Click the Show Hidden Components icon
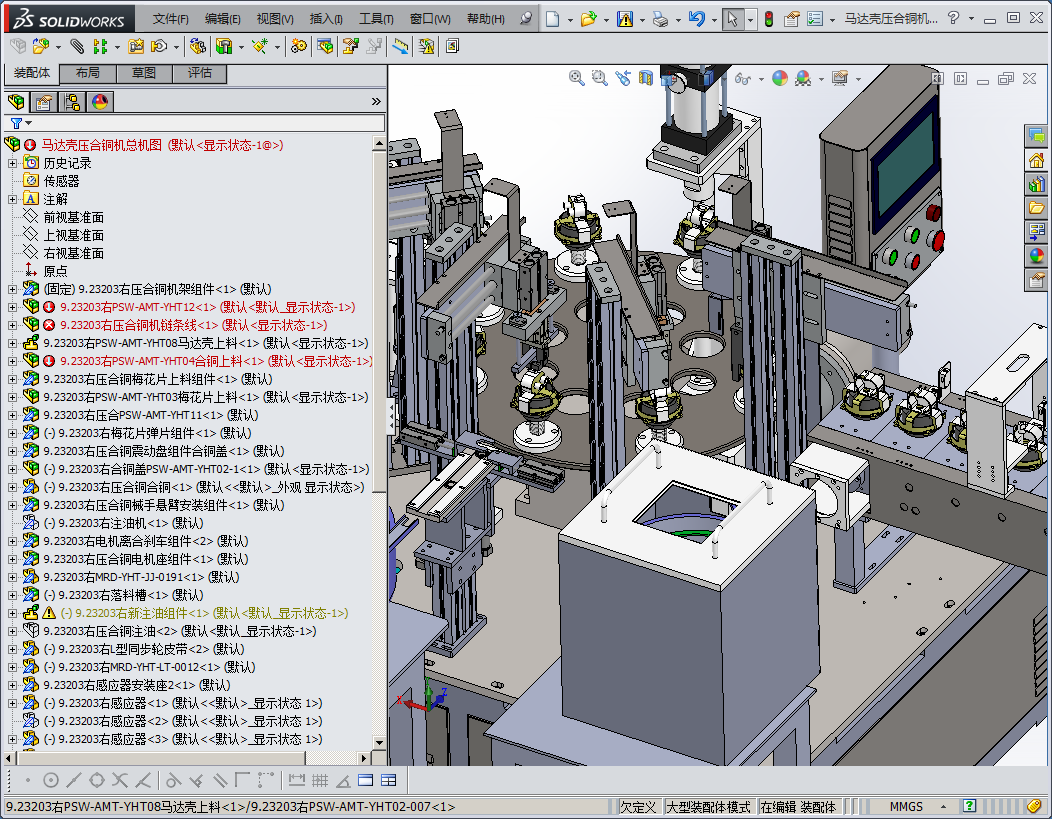Image resolution: width=1052 pixels, height=819 pixels. tap(197, 46)
